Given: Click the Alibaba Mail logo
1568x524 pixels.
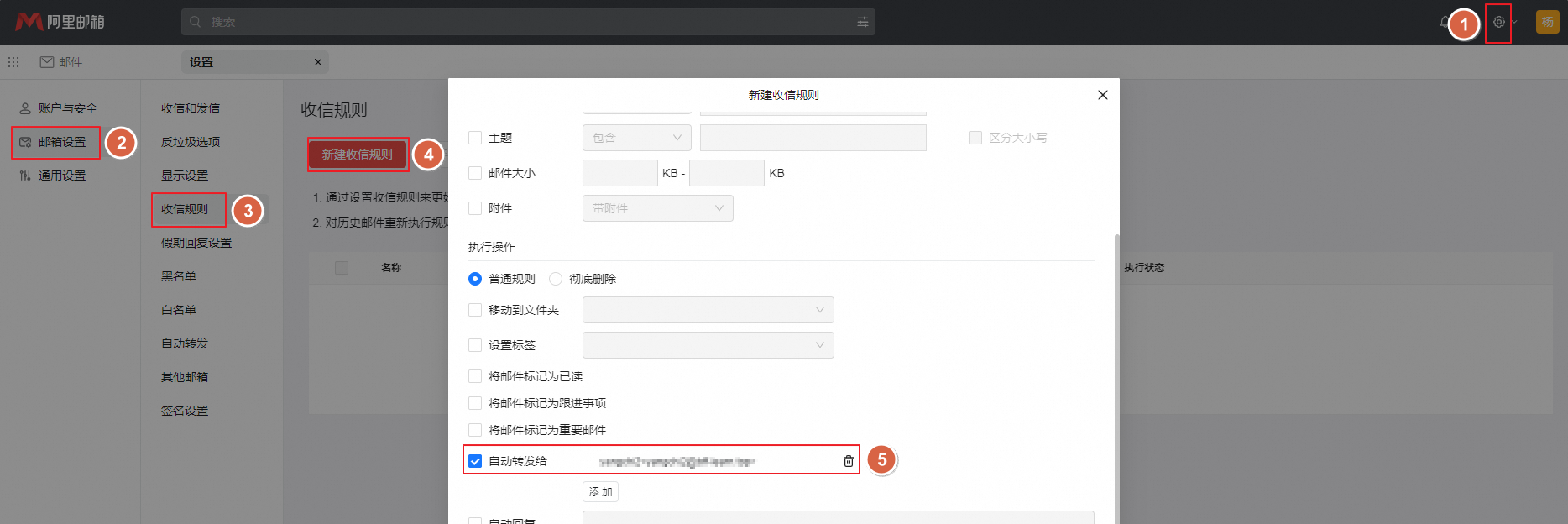Looking at the screenshot, I should click(x=60, y=22).
